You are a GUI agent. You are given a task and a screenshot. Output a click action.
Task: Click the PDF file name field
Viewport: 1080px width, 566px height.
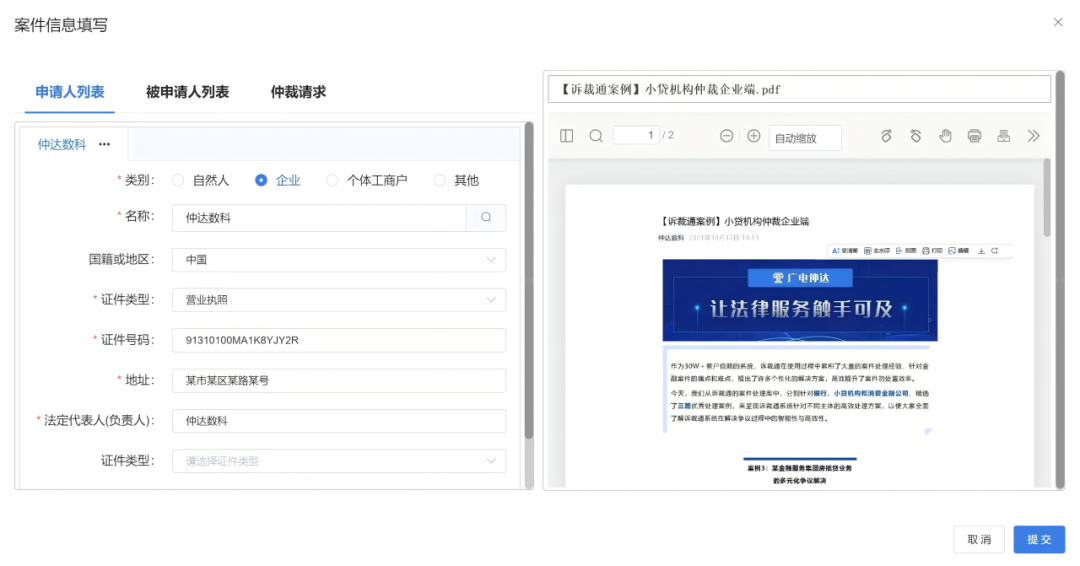[x=799, y=90]
